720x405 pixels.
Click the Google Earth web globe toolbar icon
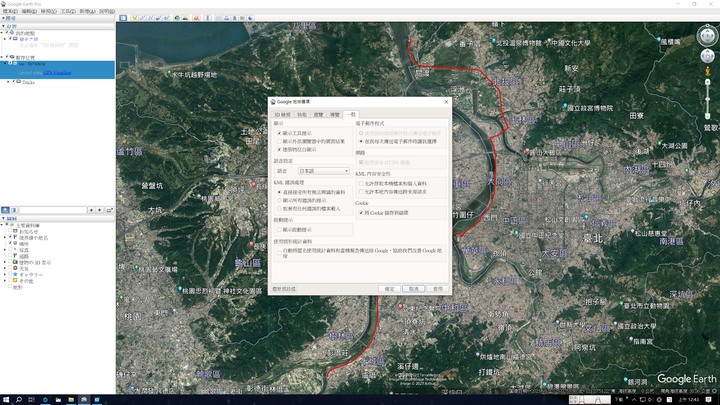[x=250, y=18]
